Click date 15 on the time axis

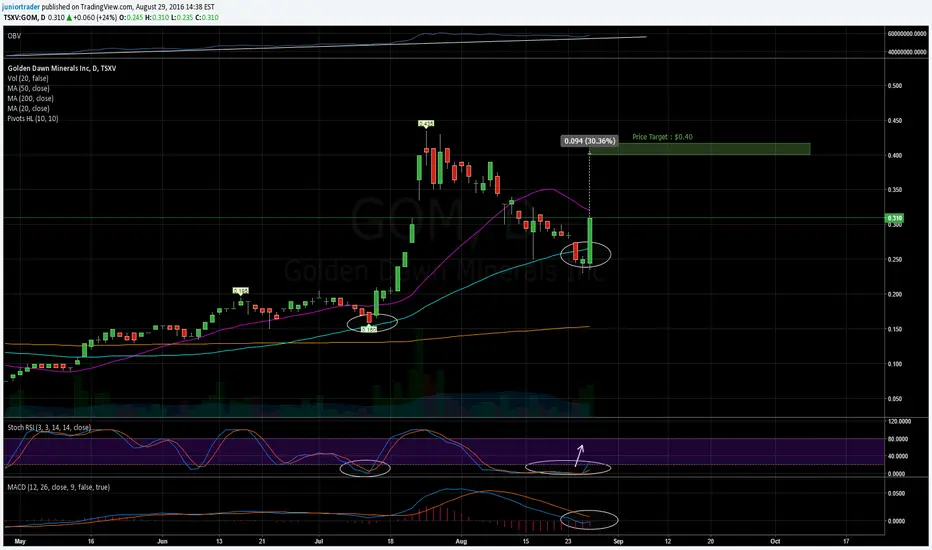click(x=526, y=542)
